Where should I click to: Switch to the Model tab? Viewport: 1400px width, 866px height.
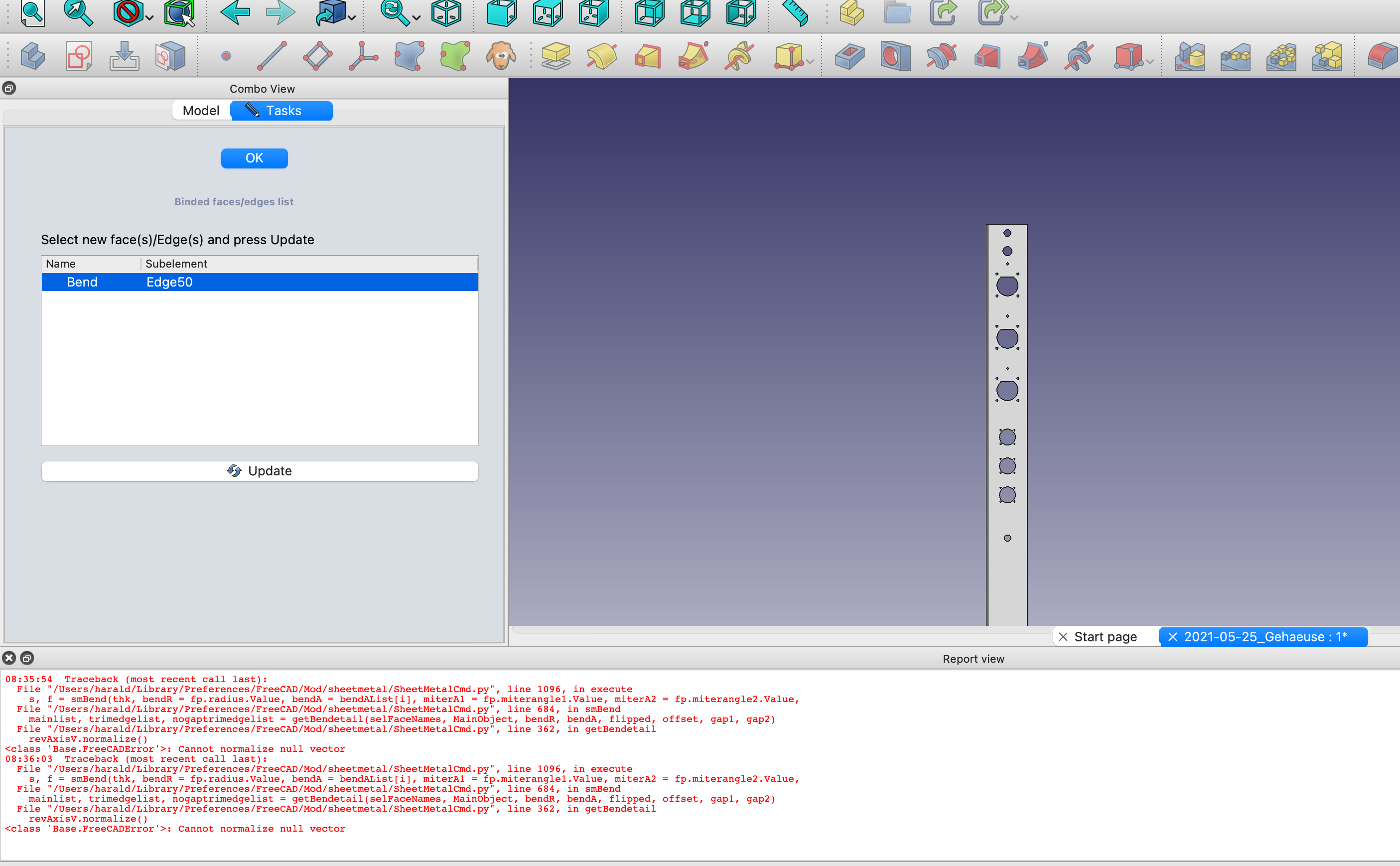pos(201,110)
